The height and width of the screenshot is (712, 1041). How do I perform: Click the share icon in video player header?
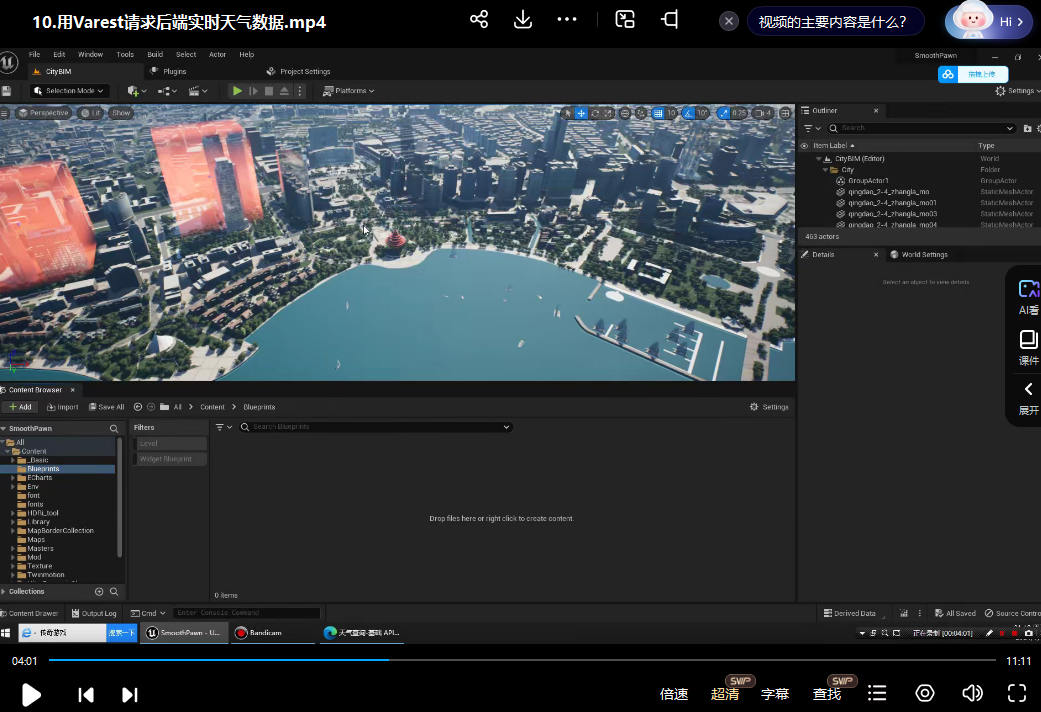click(x=479, y=20)
